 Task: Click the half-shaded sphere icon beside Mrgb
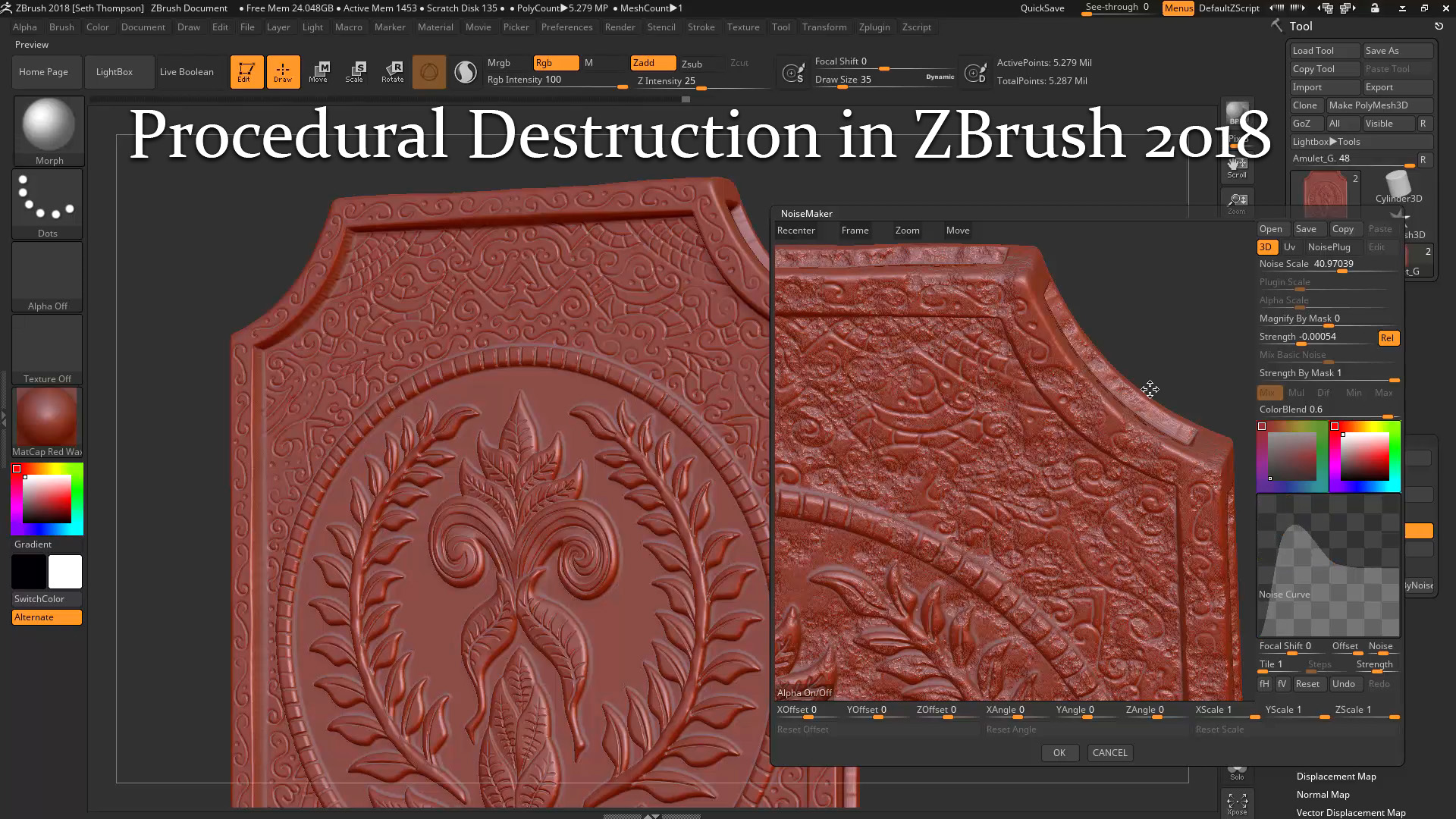pyautogui.click(x=466, y=72)
